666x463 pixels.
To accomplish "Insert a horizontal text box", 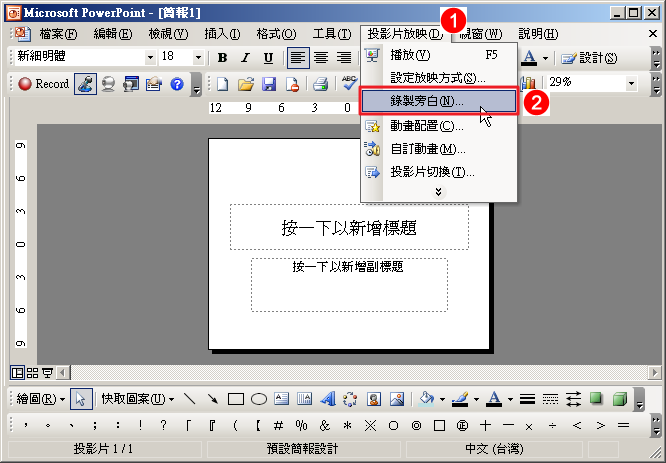I will click(282, 399).
